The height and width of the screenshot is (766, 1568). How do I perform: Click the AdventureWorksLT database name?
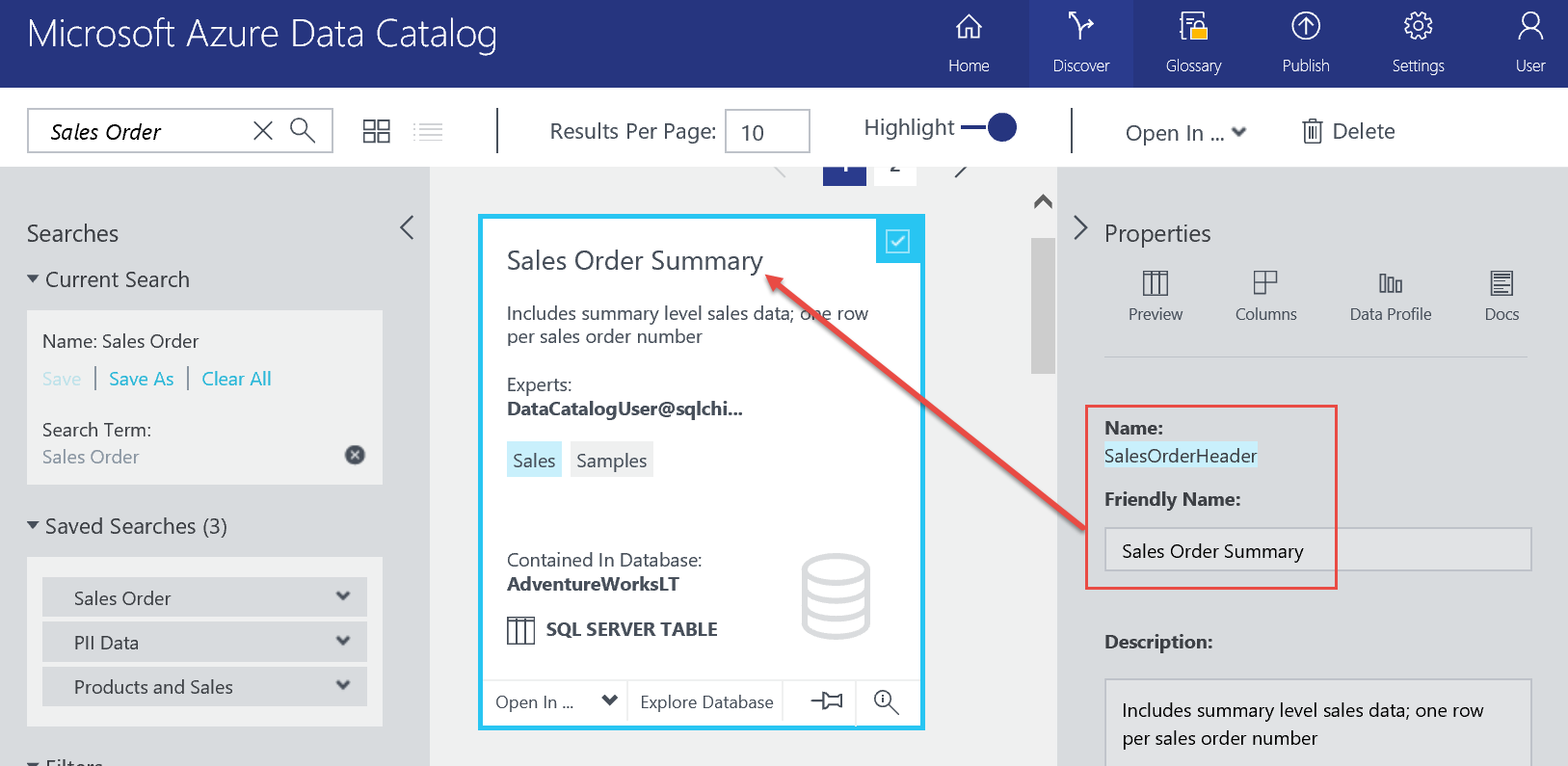(x=593, y=584)
